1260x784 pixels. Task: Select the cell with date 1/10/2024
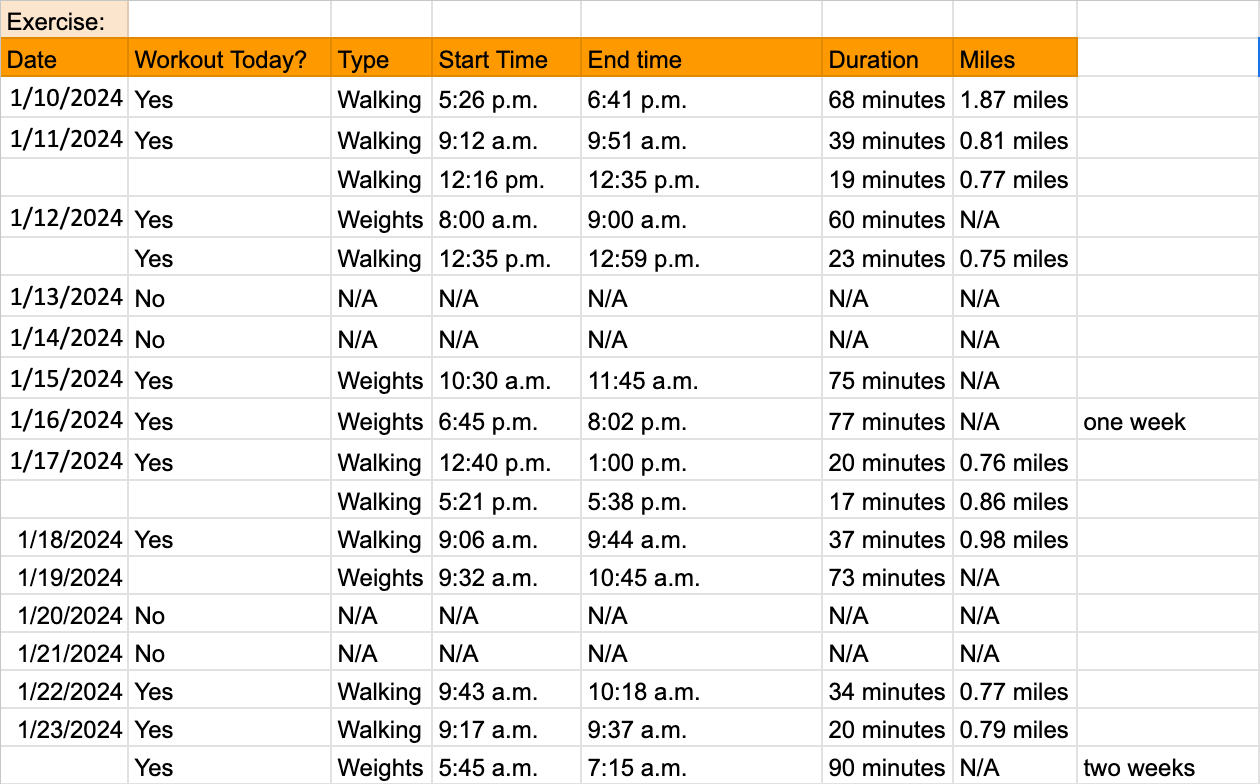(64, 98)
